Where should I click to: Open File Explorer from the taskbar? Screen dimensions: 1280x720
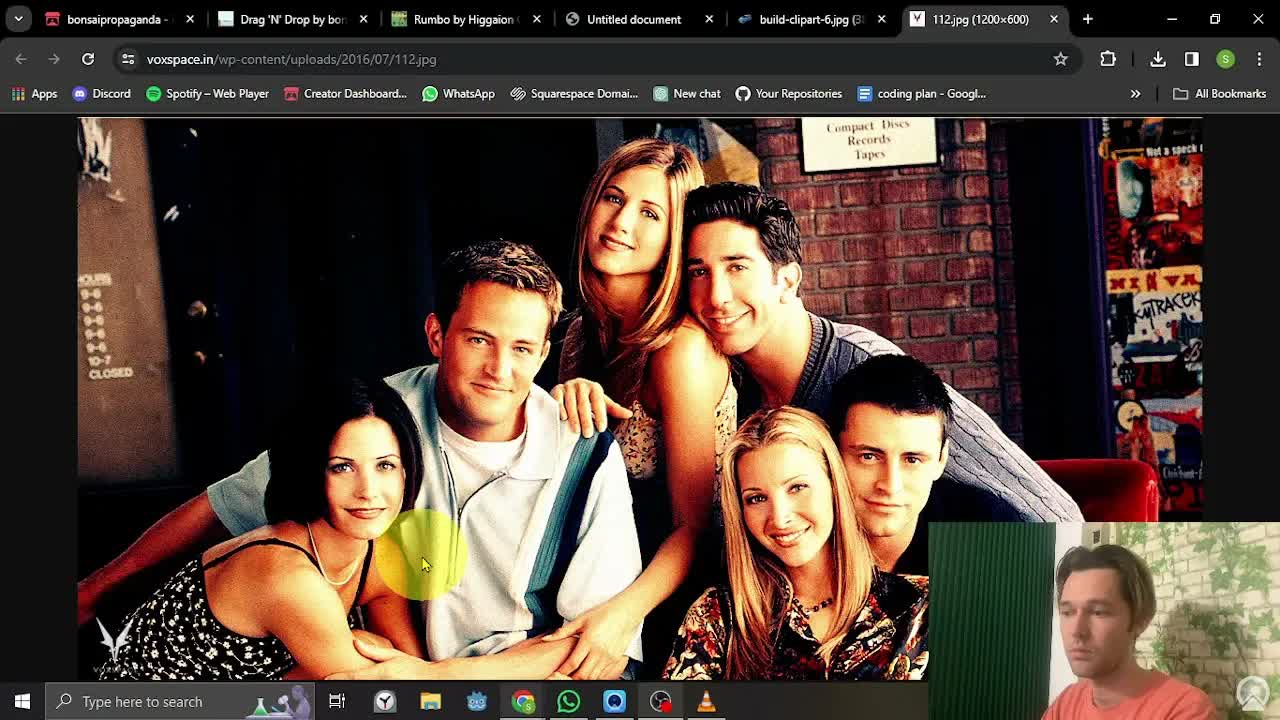tap(431, 701)
